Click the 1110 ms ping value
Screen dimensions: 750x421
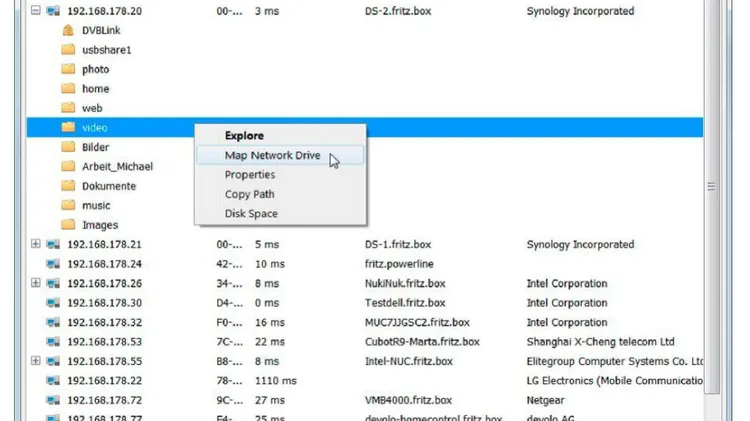click(276, 381)
